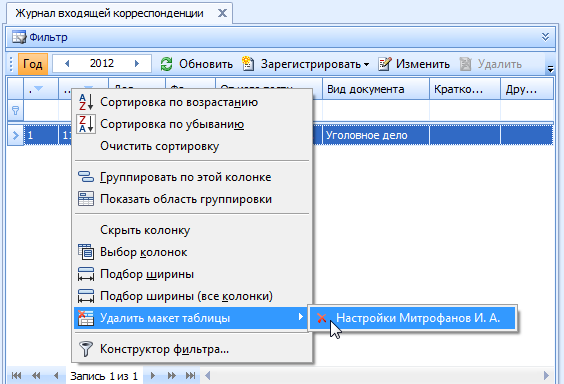Click the Кратко... column header

(465, 89)
